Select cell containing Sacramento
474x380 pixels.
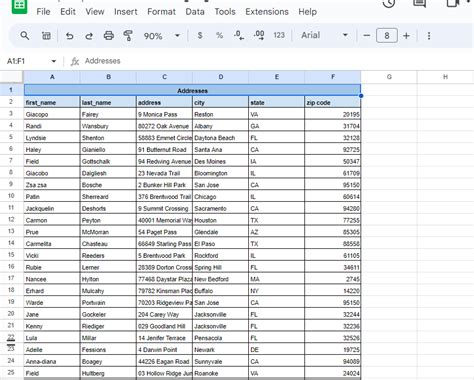pyautogui.click(x=220, y=208)
